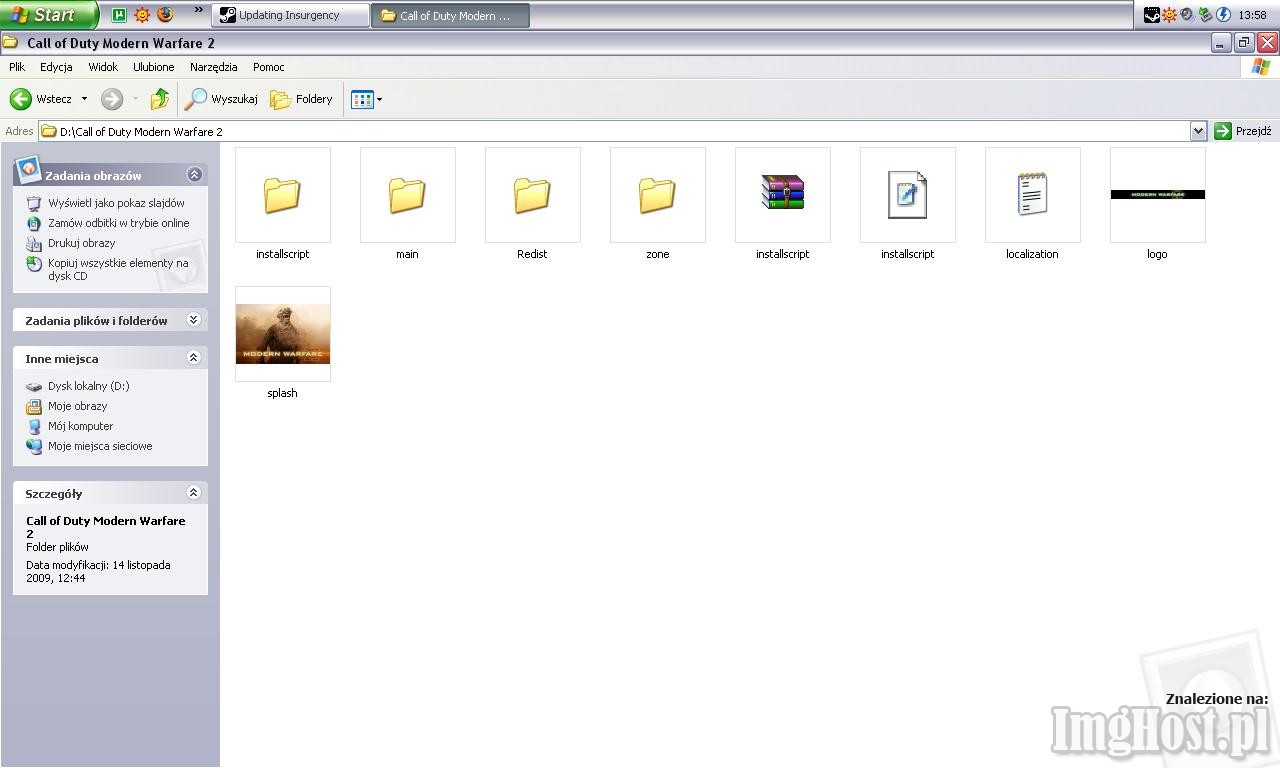Click the Daemon Tools lightning tray icon

1223,15
